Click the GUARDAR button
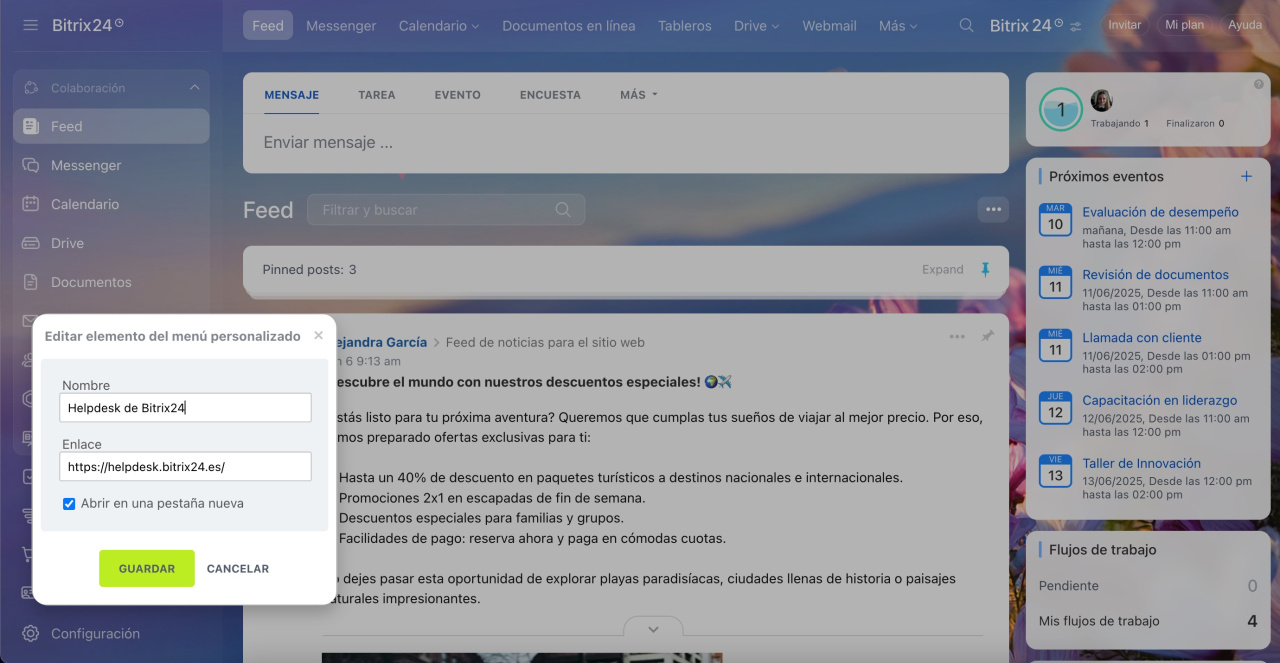This screenshot has width=1280, height=663. 147,568
